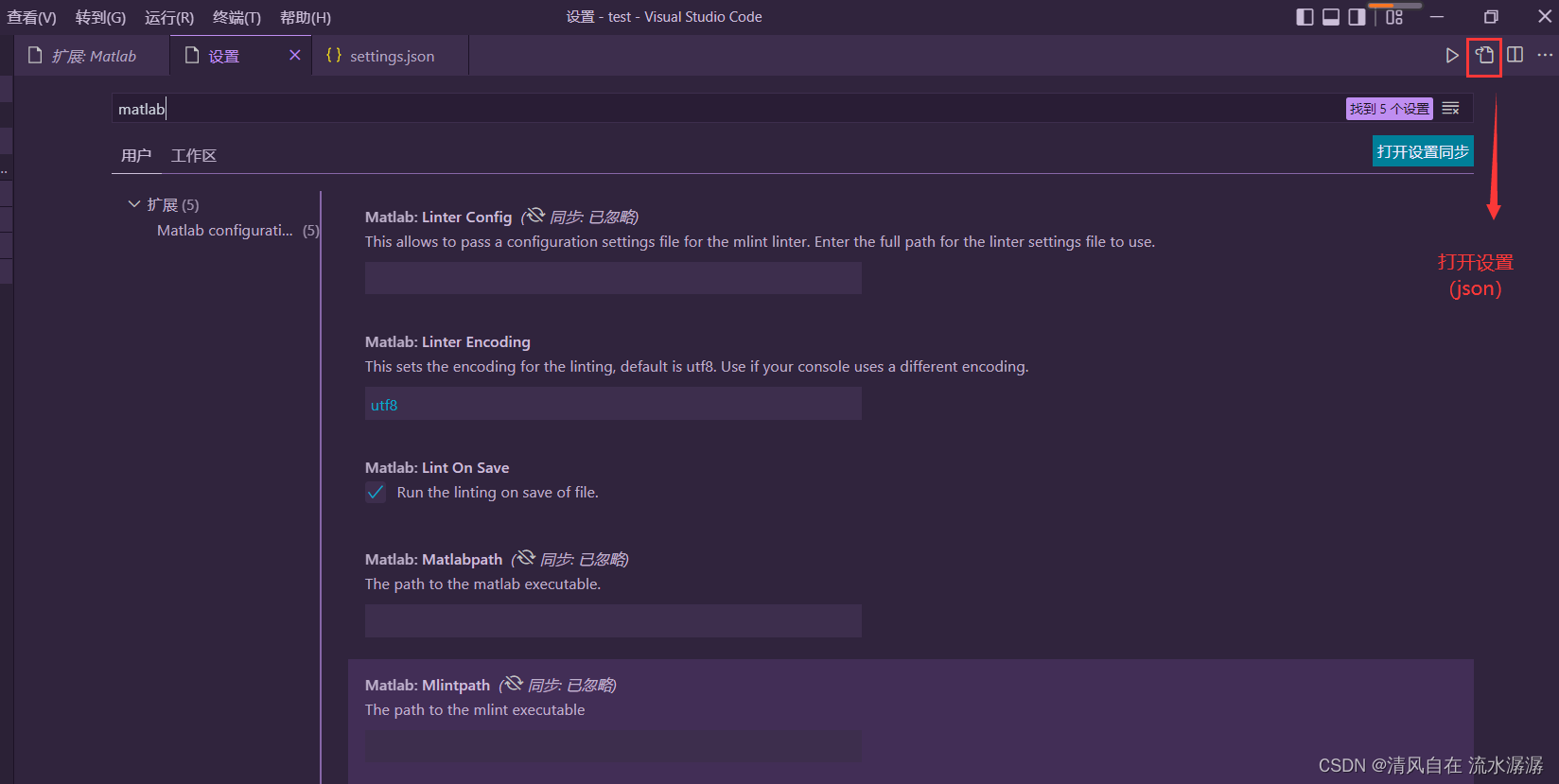Toggle the bottom panel layout icon
The height and width of the screenshot is (784, 1559).
[x=1331, y=17]
